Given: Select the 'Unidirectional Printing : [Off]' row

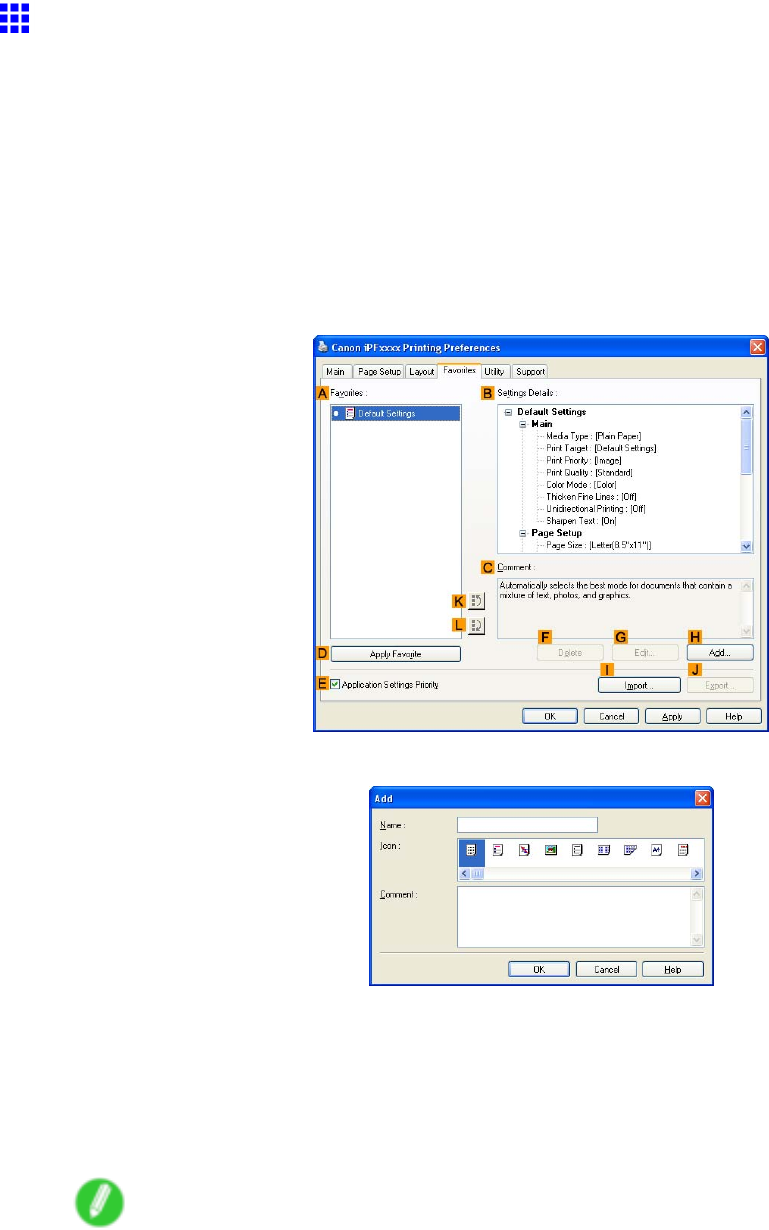Looking at the screenshot, I should 596,508.
